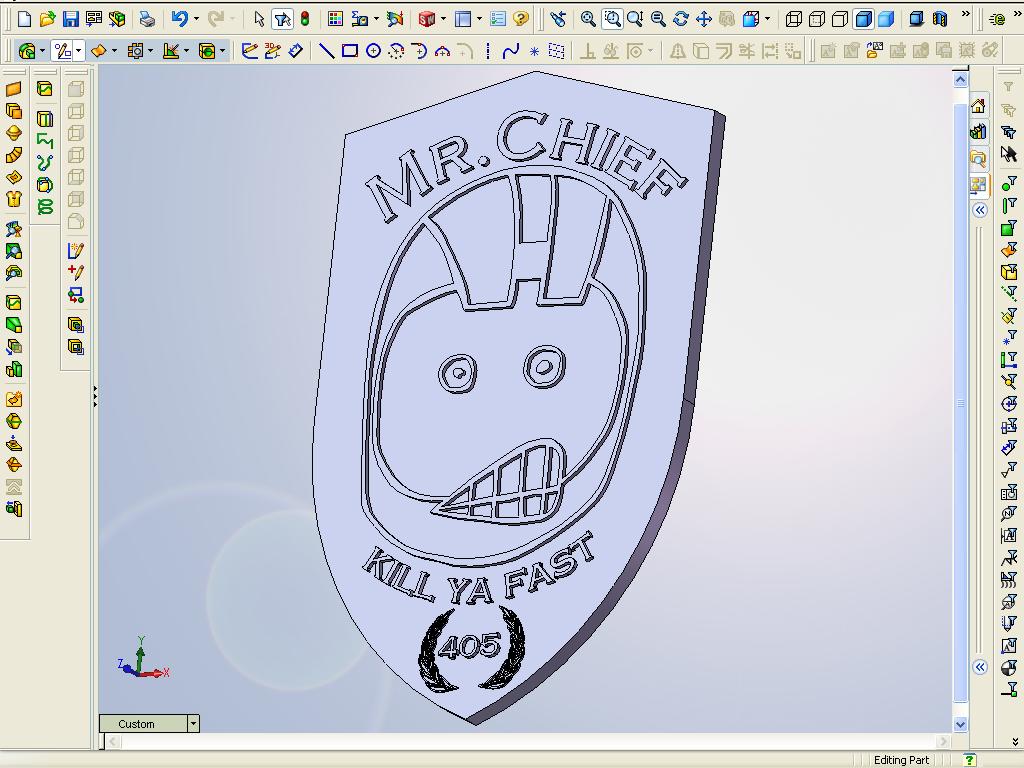Undo the last action
This screenshot has width=1024, height=768.
click(x=180, y=19)
